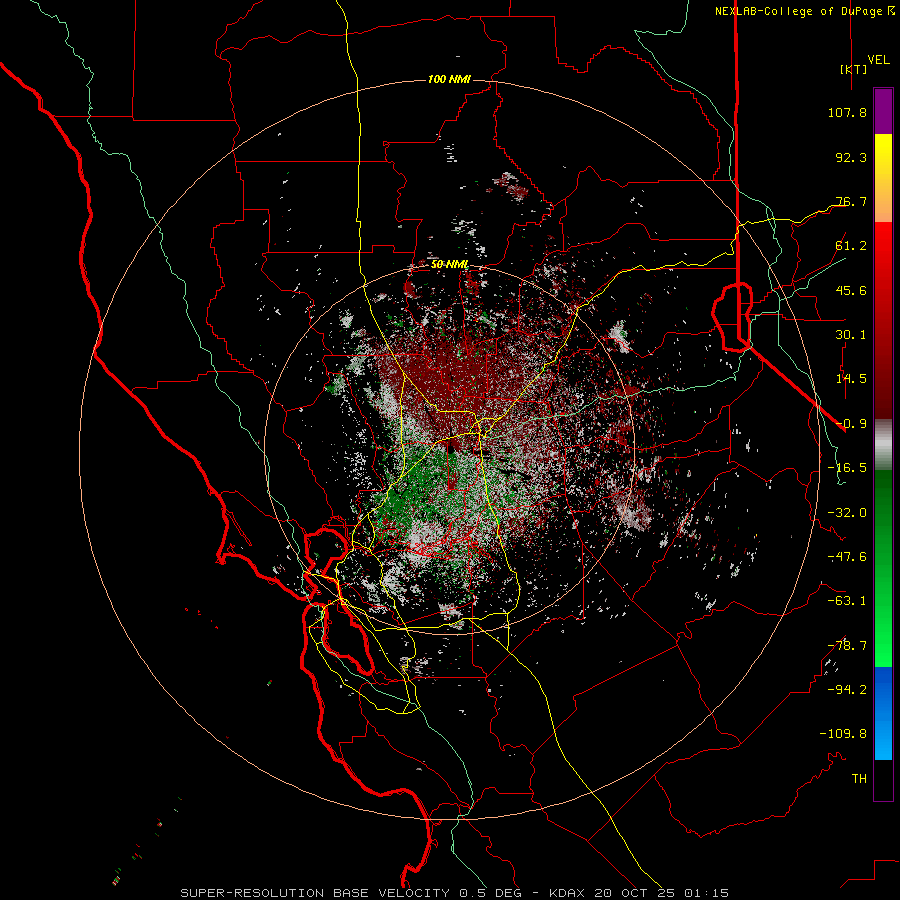The image size is (900, 900).
Task: Click the 92.3 velocity scale value
Action: (x=851, y=157)
